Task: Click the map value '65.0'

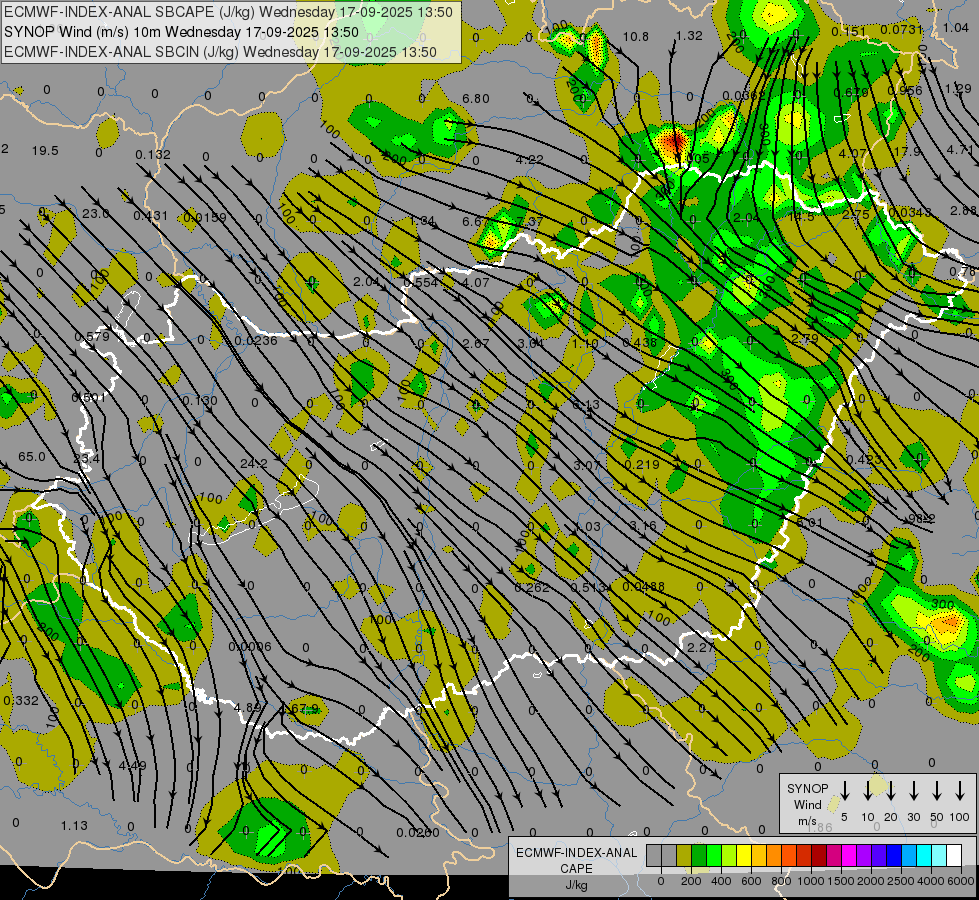Action: 32,457
